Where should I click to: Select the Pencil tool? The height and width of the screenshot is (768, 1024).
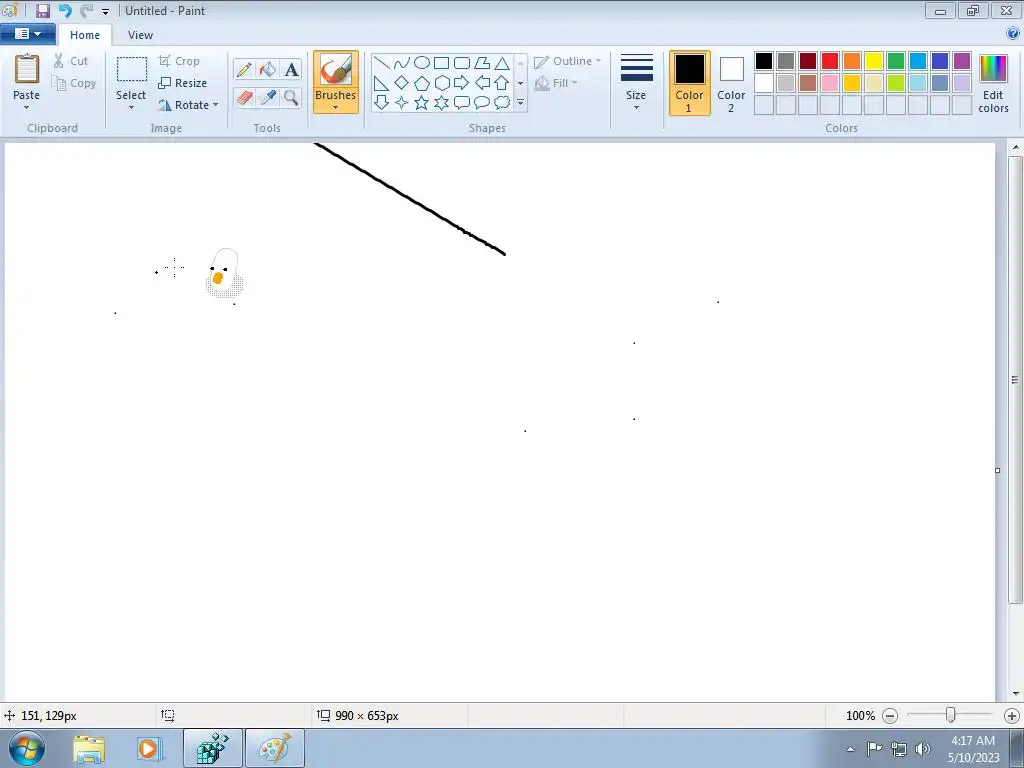pos(244,70)
